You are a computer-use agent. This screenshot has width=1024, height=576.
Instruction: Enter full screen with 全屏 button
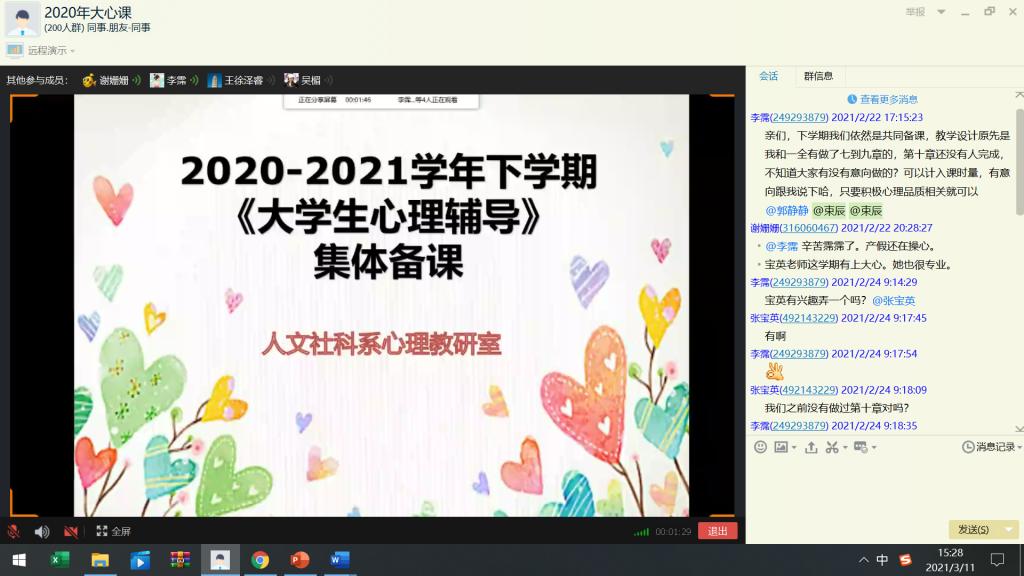click(x=113, y=532)
